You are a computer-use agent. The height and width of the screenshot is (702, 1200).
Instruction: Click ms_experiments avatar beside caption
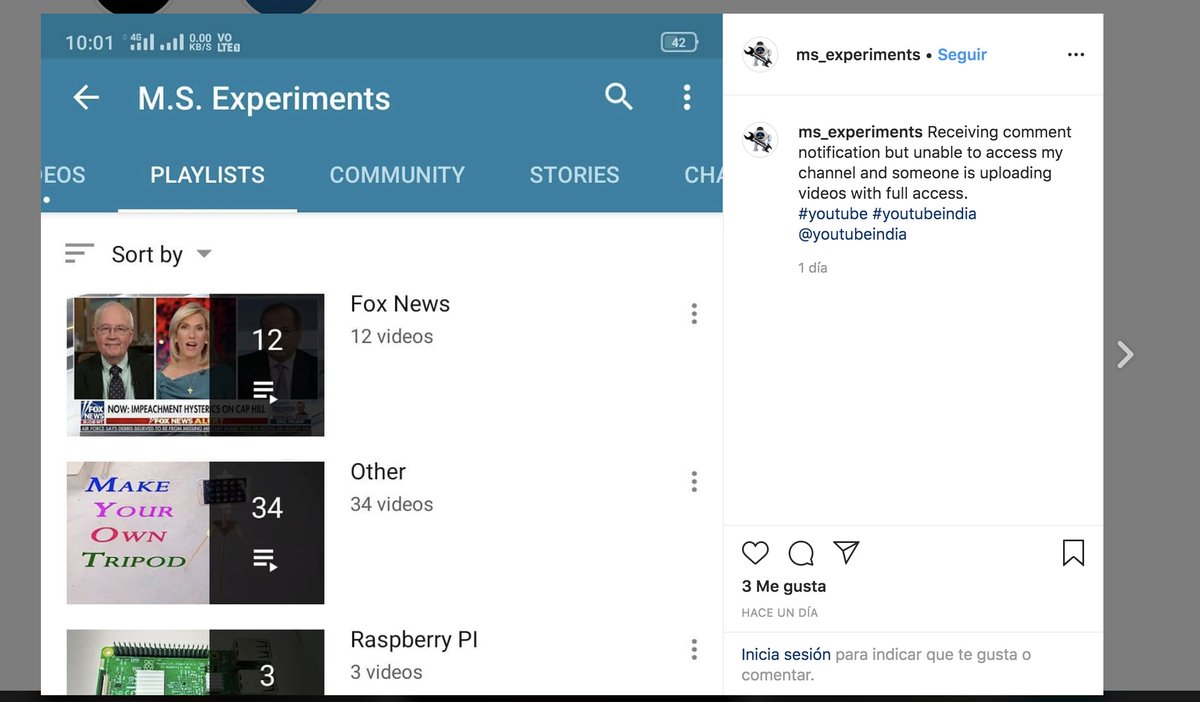pos(760,140)
